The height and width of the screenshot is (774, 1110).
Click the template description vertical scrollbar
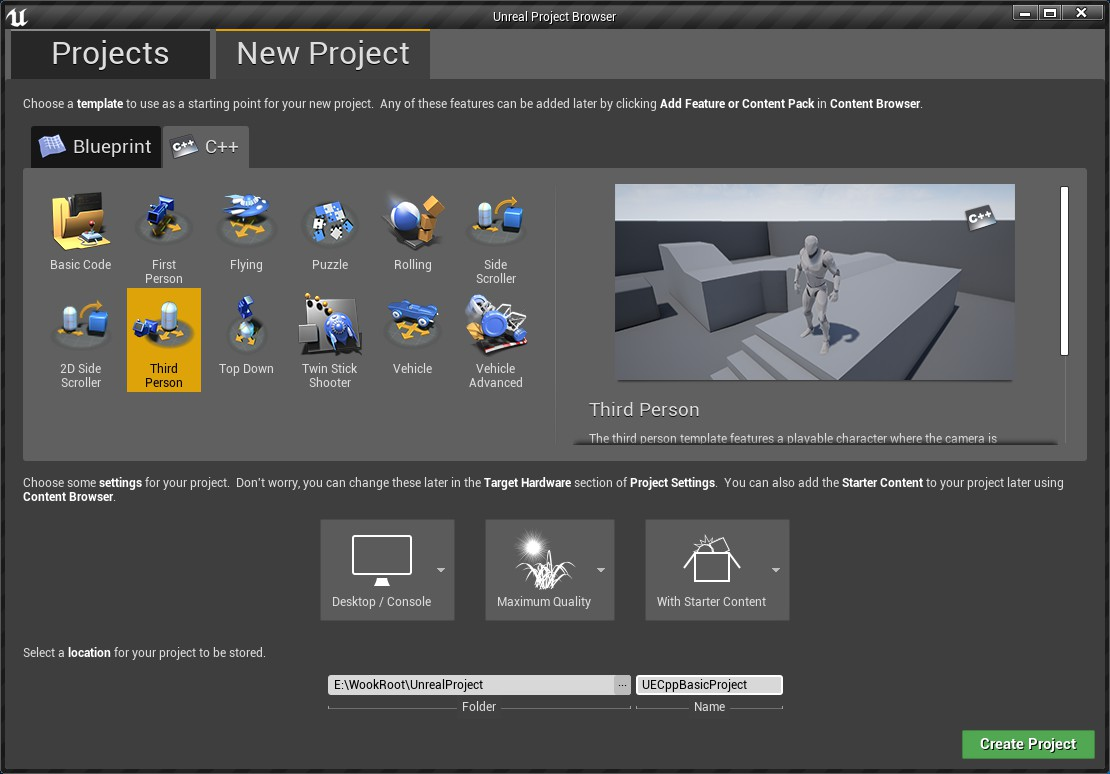pos(1064,271)
